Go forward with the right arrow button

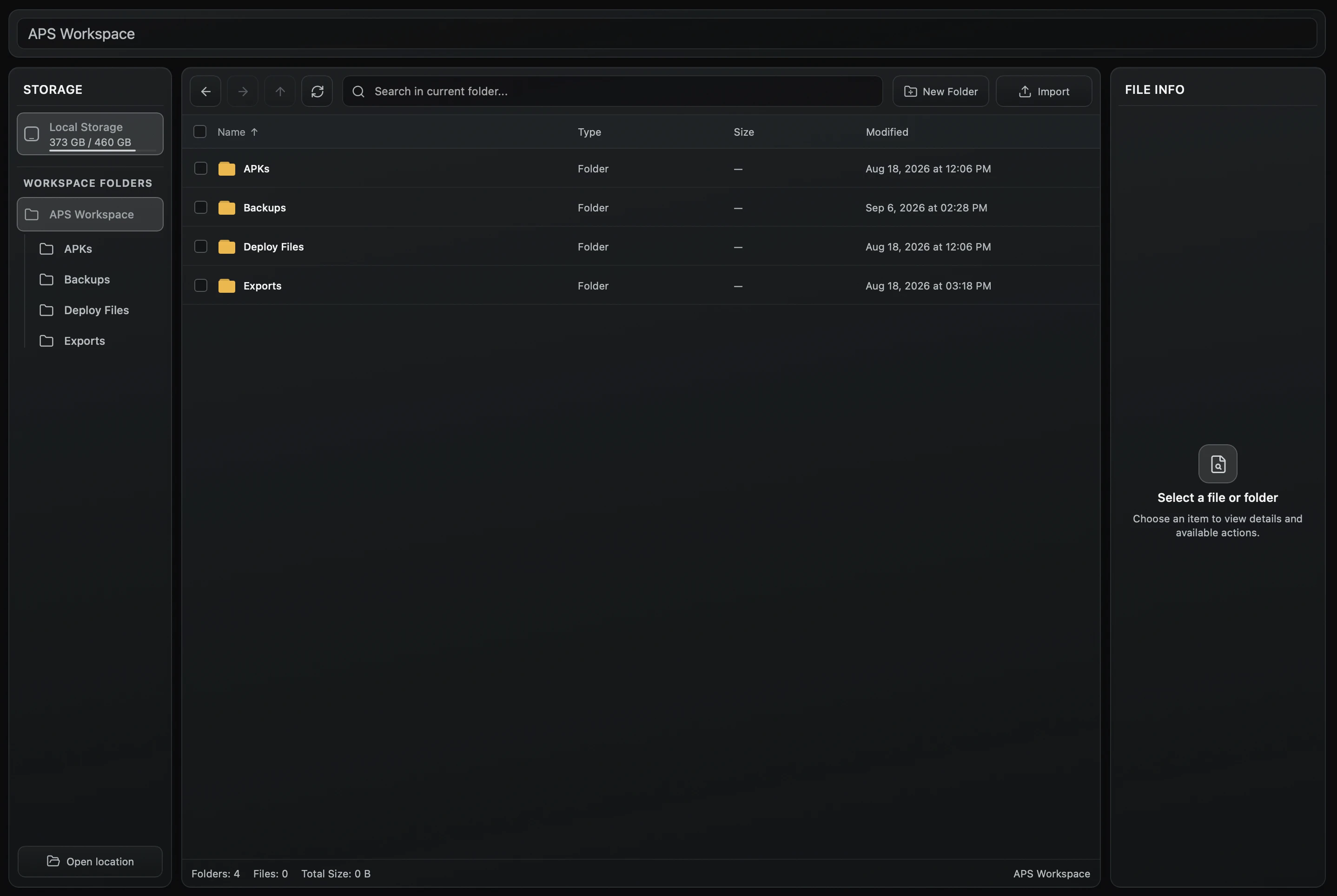(x=243, y=92)
